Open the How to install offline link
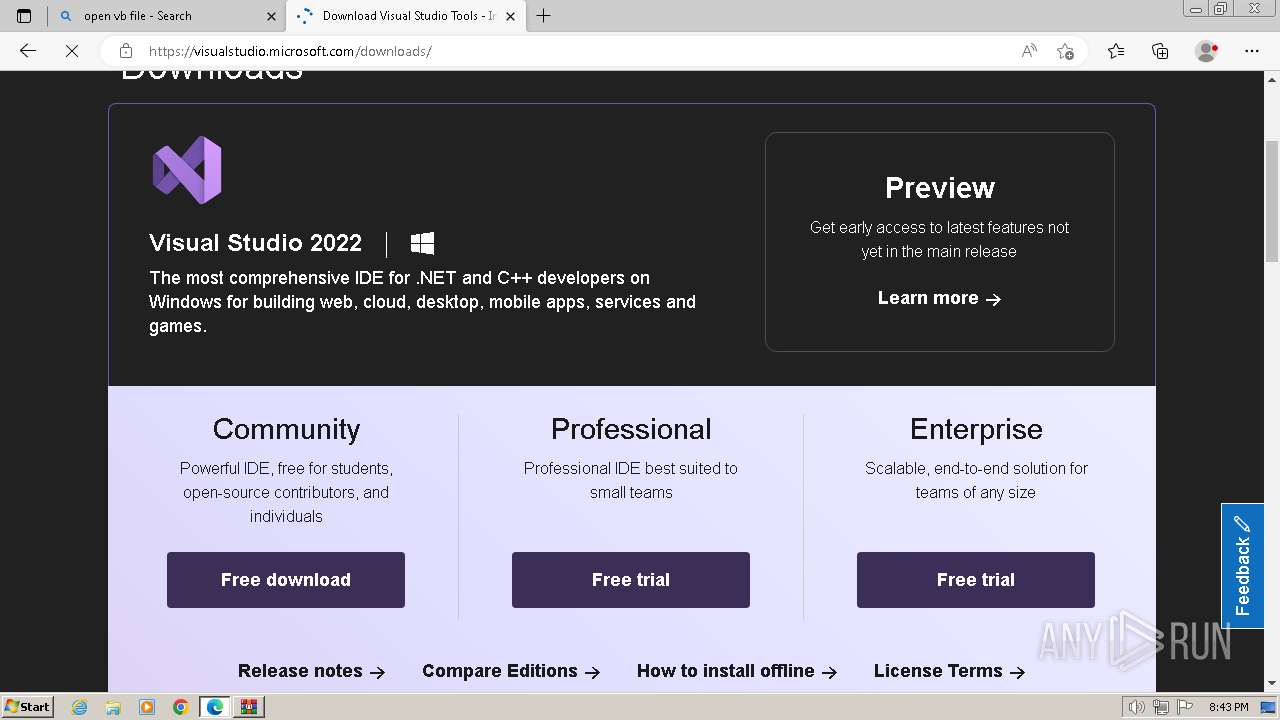Viewport: 1280px width, 720px height. point(737,671)
